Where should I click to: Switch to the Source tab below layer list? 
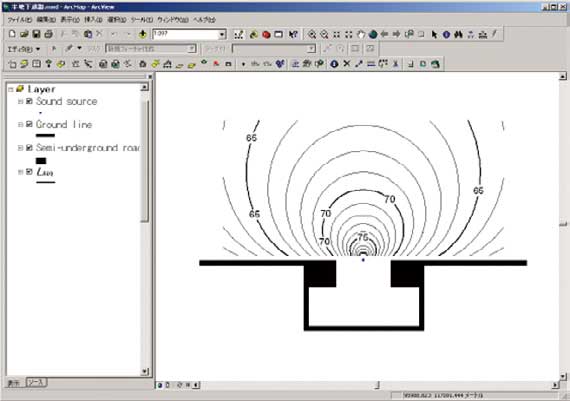[36, 382]
